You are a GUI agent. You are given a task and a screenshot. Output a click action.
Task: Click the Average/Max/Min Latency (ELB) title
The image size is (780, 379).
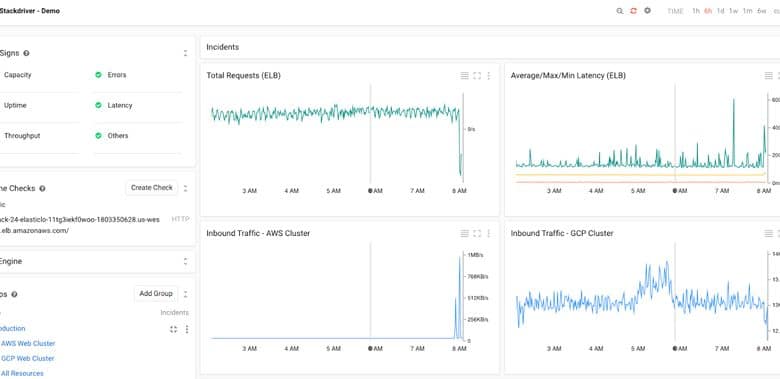coord(568,76)
